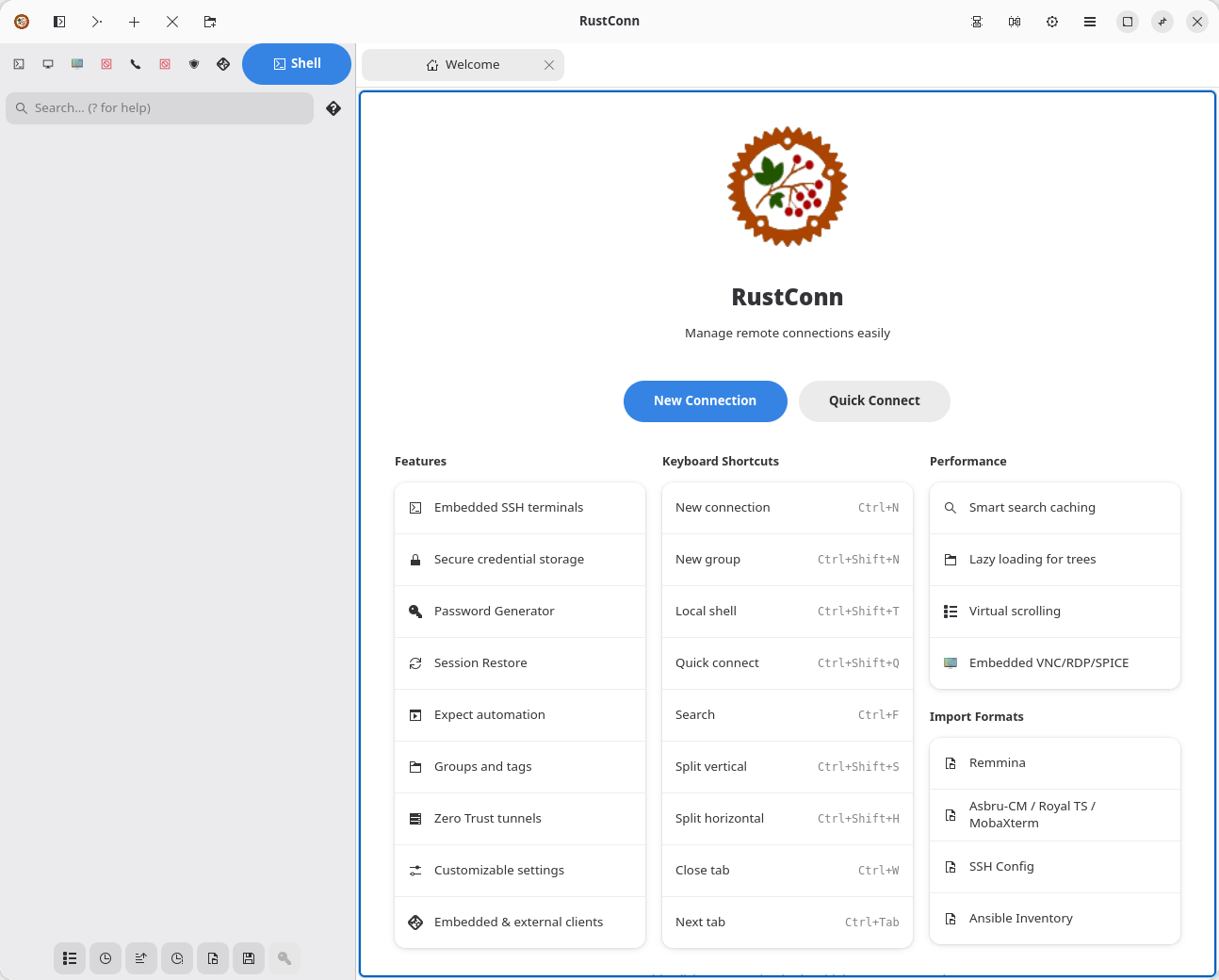The width and height of the screenshot is (1219, 980).
Task: Click the add folder icon in header
Action: click(x=210, y=22)
